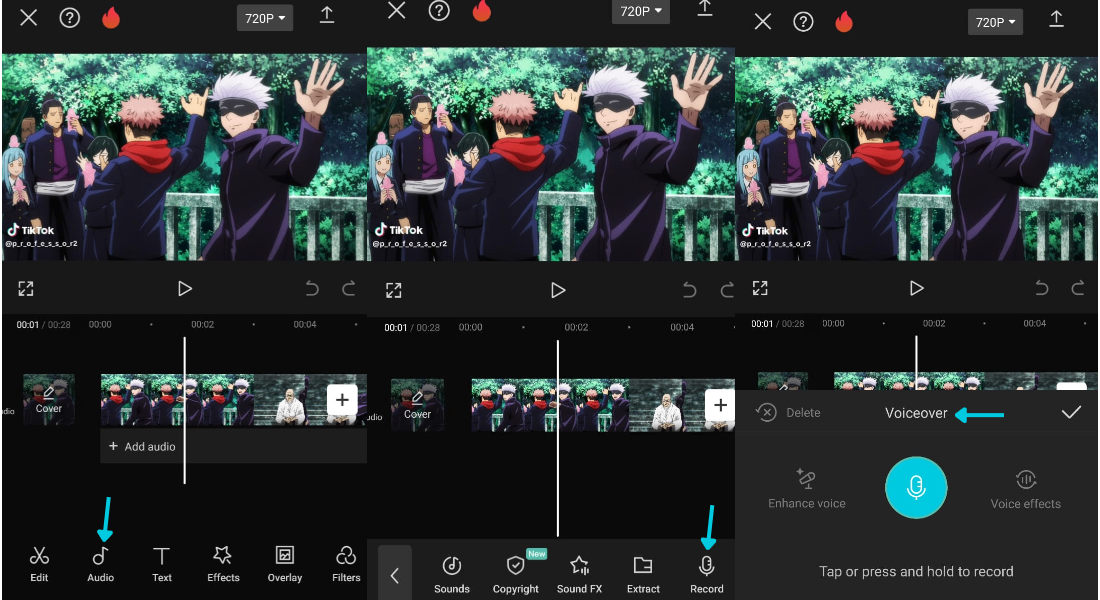
Task: Open Voice effects option
Action: (1026, 488)
